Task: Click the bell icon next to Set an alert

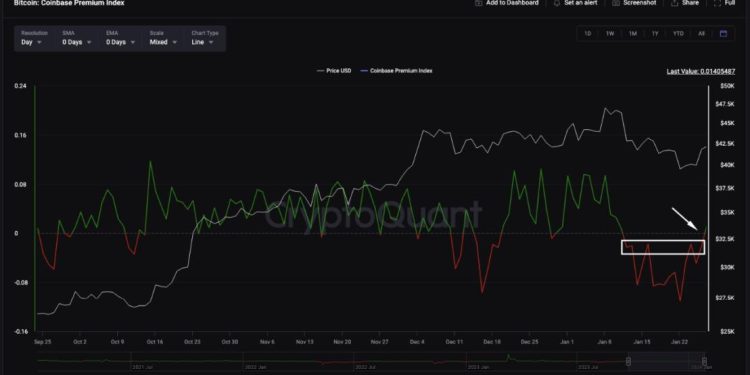Action: [557, 3]
